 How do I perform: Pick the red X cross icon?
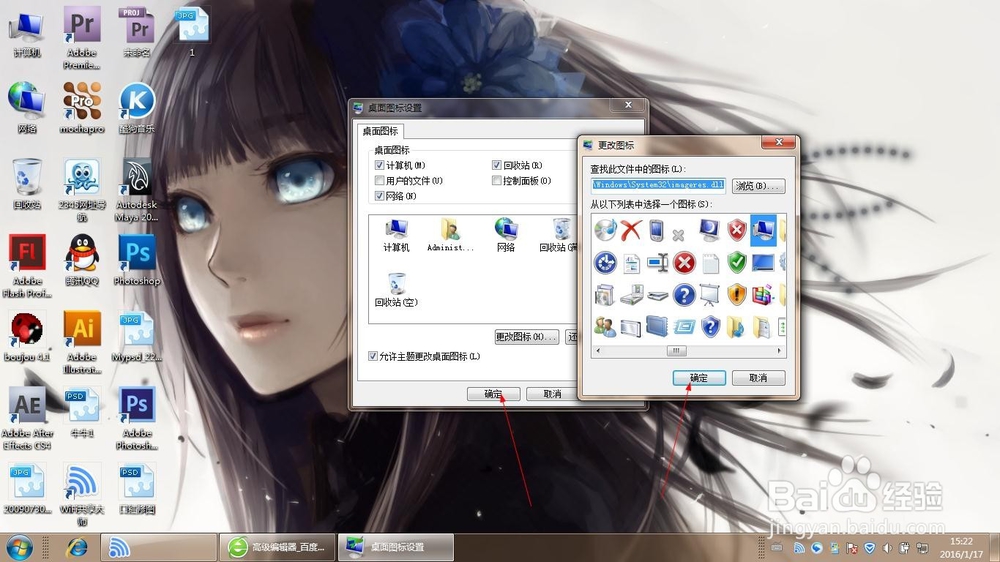click(631, 230)
